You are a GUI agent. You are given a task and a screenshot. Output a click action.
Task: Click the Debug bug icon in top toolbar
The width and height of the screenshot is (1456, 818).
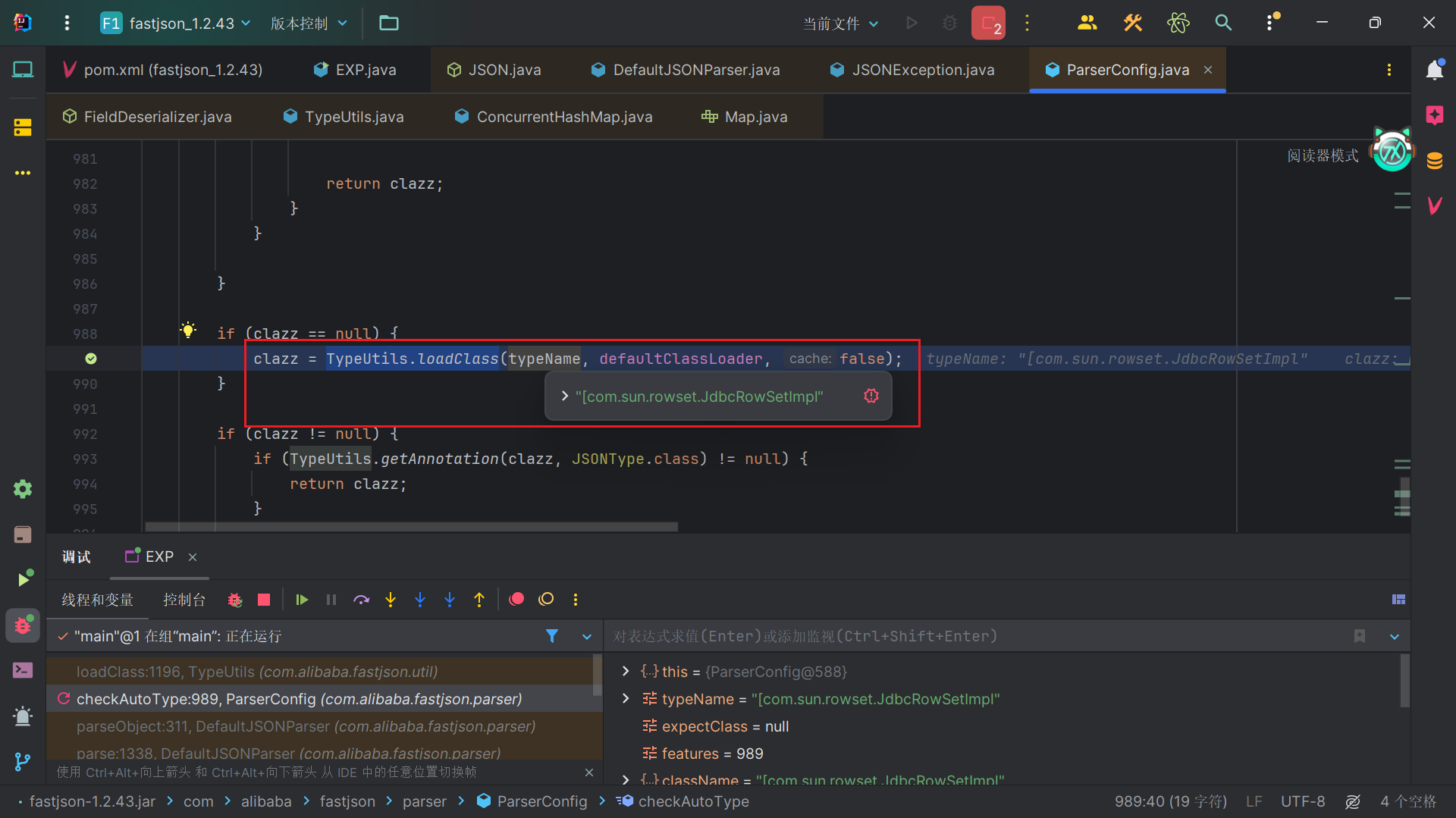949,23
